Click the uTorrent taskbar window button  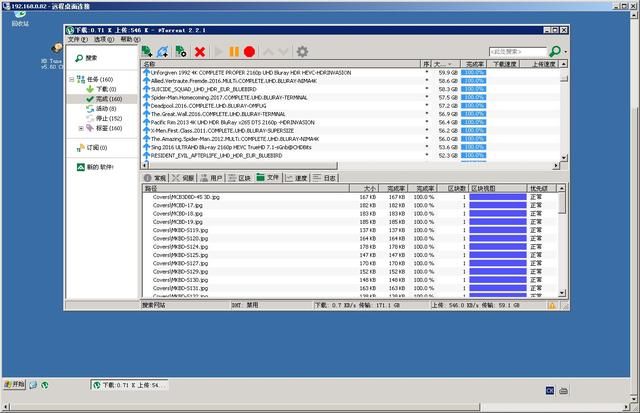(x=129, y=385)
